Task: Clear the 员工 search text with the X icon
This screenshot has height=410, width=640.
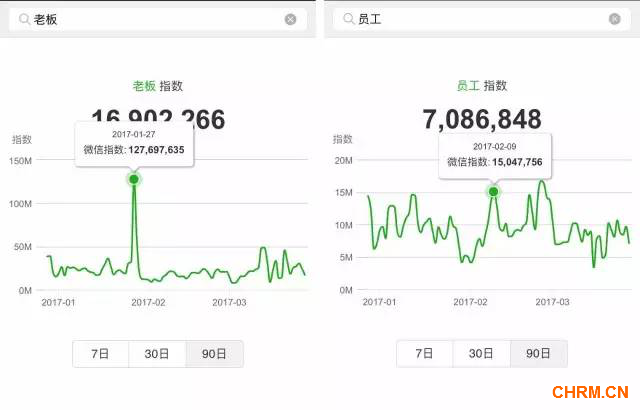Action: (x=614, y=19)
